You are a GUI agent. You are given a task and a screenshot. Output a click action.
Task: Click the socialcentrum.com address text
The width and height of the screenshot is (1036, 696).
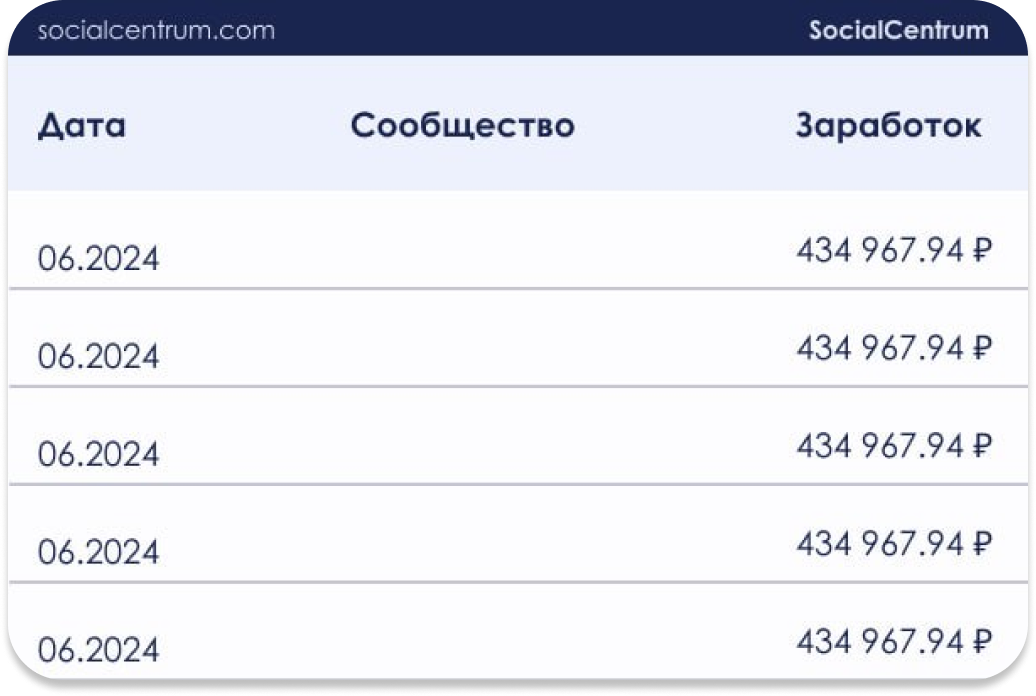point(155,30)
